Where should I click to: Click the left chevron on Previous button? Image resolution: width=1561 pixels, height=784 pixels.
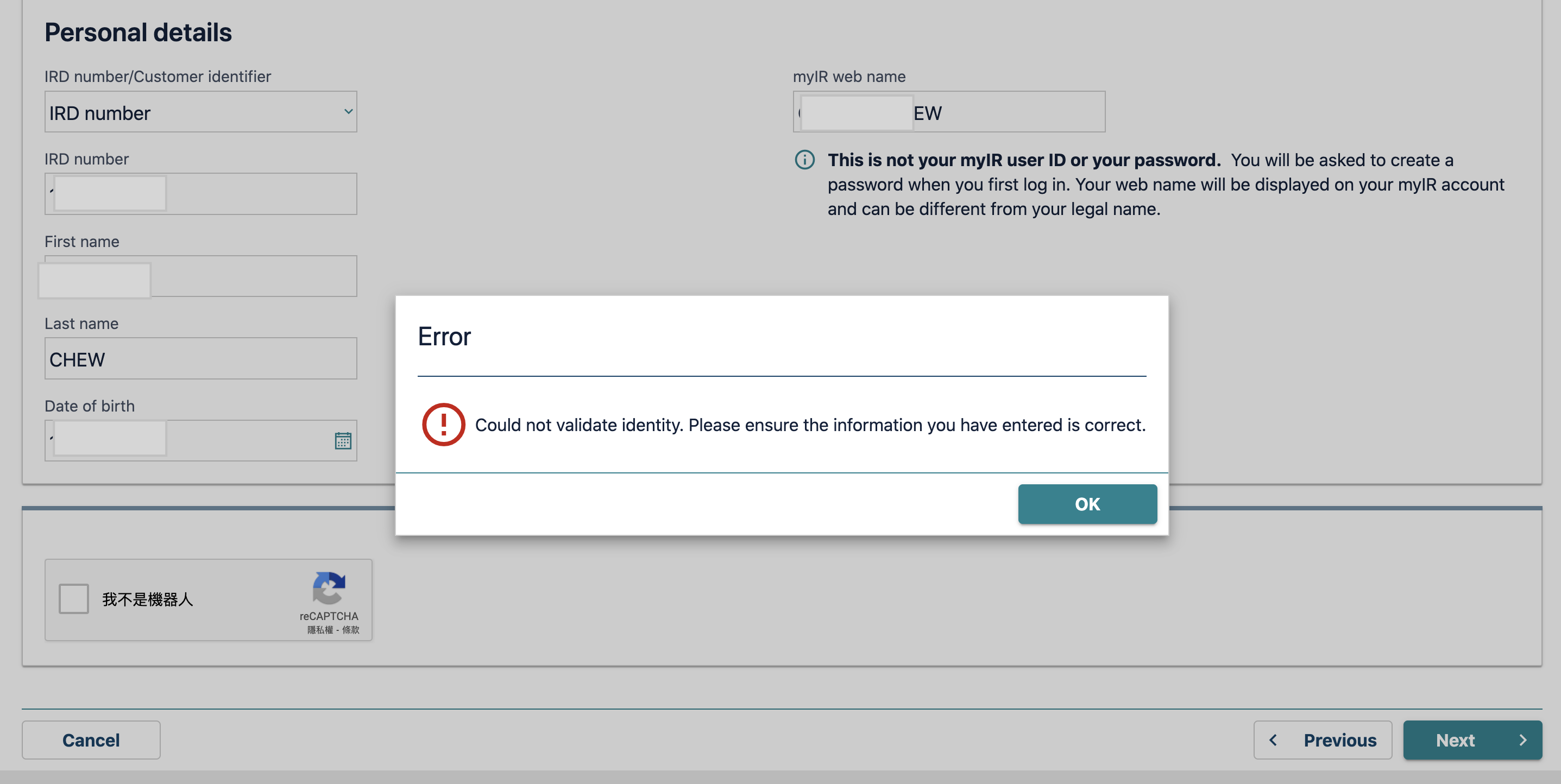click(x=1273, y=740)
